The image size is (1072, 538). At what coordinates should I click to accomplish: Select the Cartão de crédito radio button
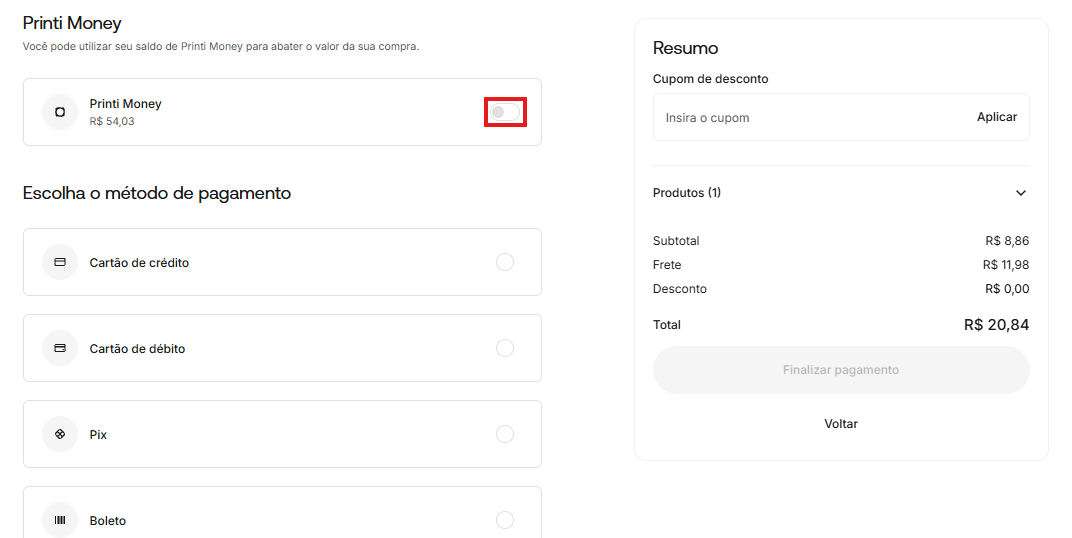(505, 262)
